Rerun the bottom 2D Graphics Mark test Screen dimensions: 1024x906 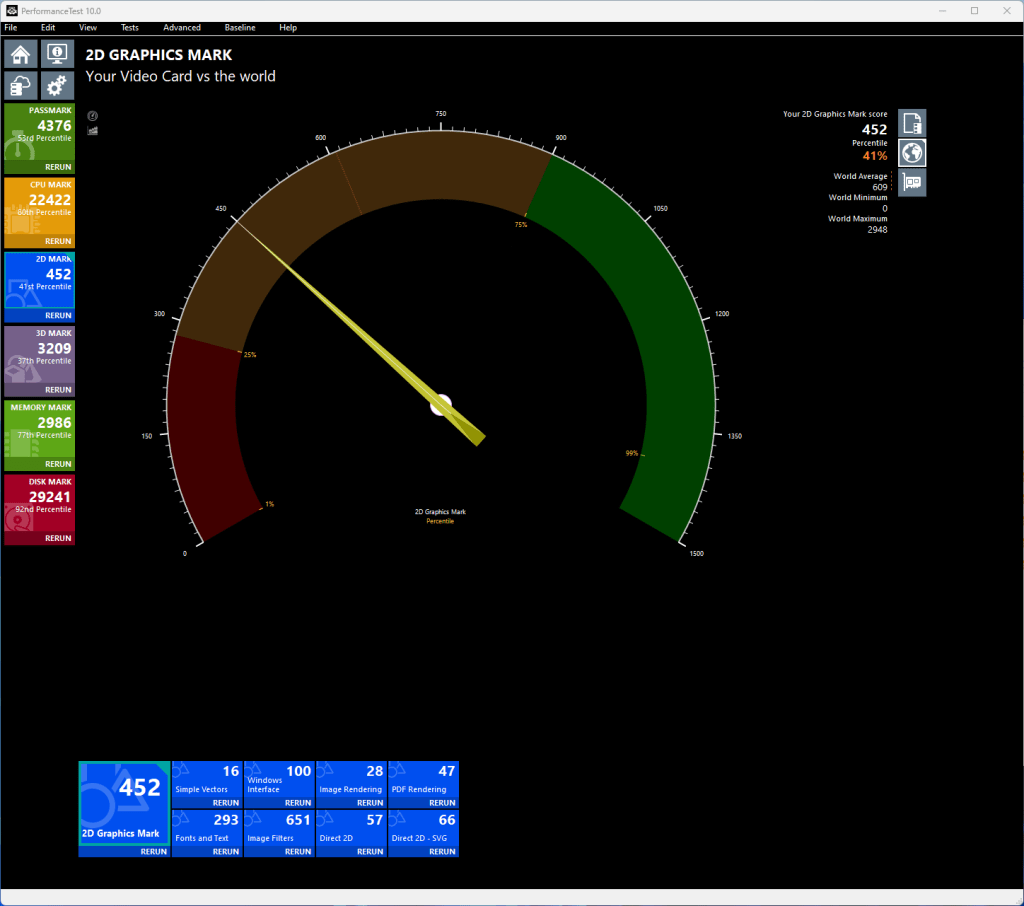pyautogui.click(x=153, y=852)
